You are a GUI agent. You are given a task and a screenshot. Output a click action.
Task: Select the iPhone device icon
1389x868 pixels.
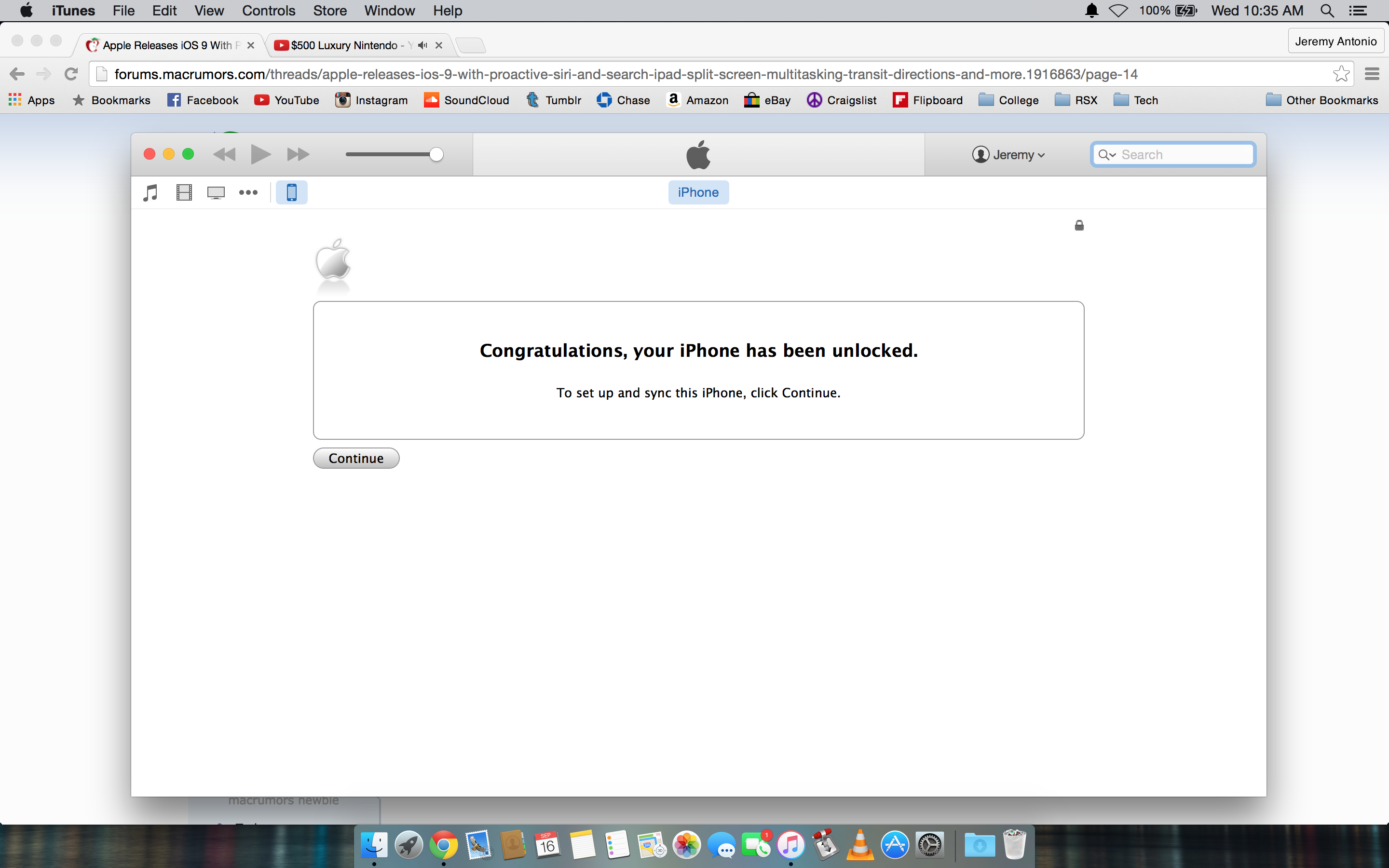click(x=292, y=192)
